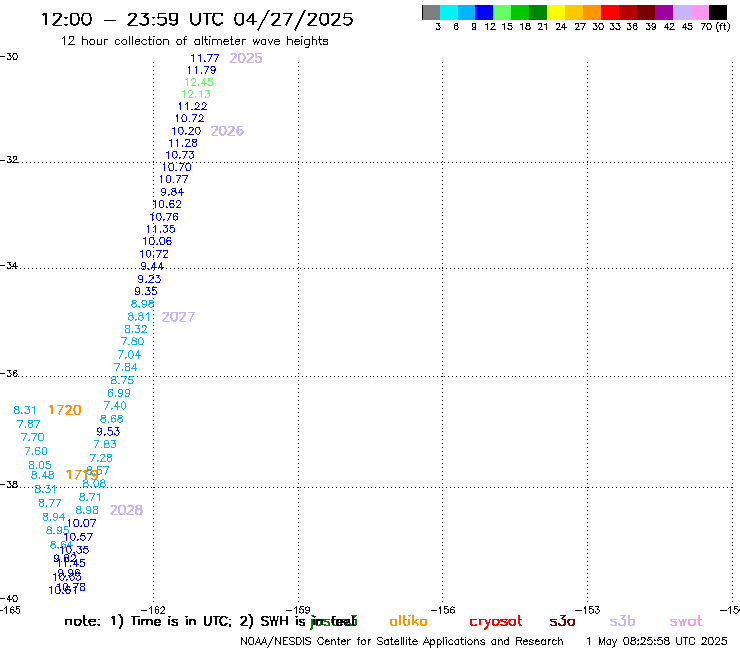The image size is (740, 650).
Task: Click the wave height value 10.07
Action: click(x=82, y=523)
